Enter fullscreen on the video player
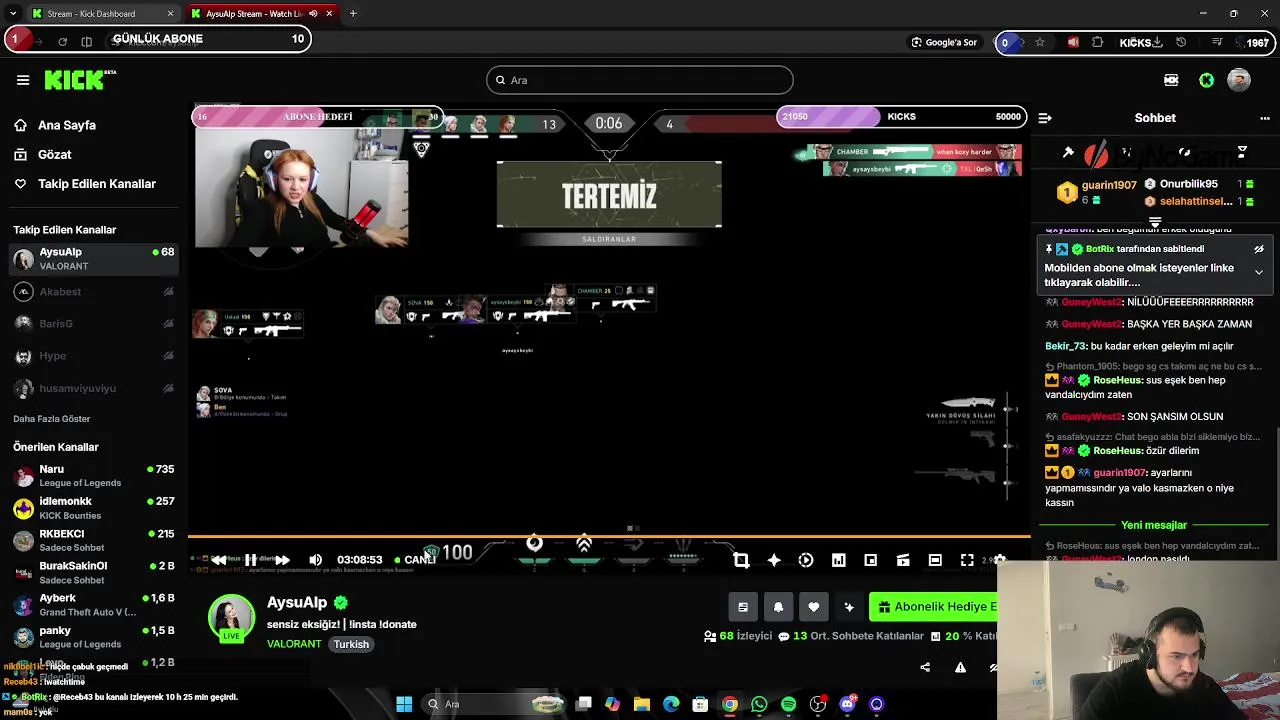 [967, 560]
